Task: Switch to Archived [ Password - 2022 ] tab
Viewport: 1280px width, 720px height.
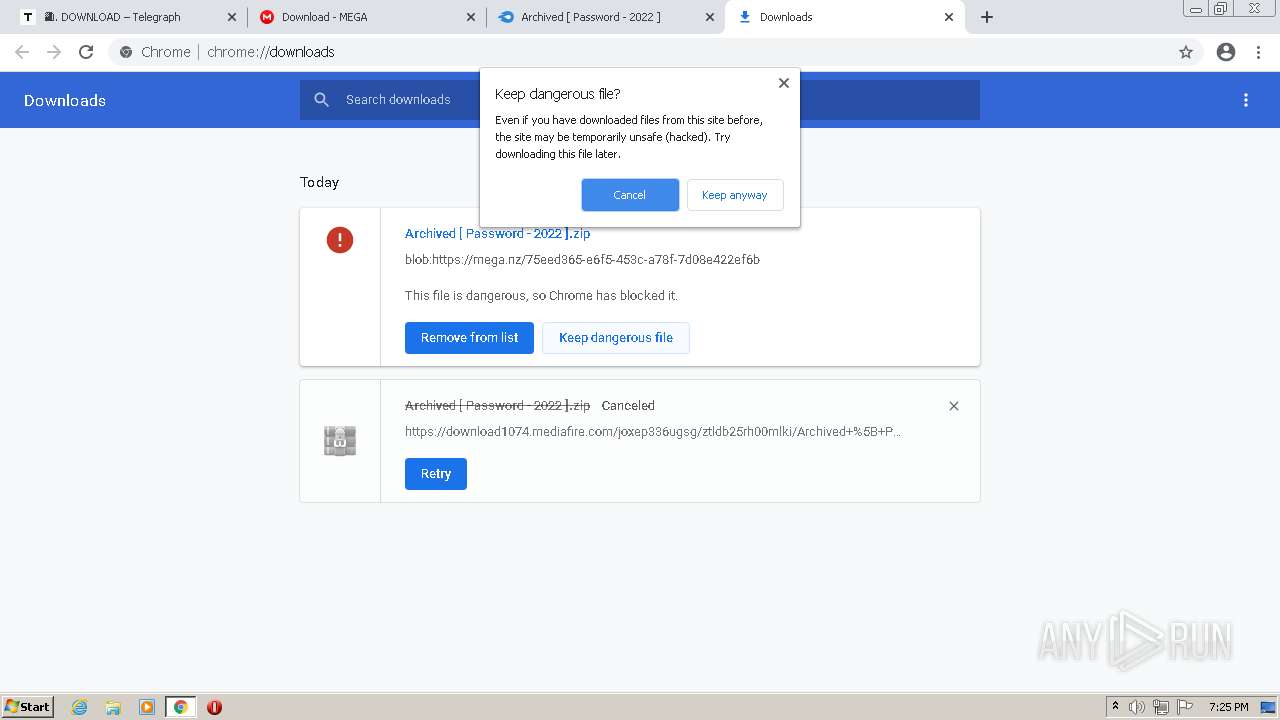Action: click(x=605, y=17)
